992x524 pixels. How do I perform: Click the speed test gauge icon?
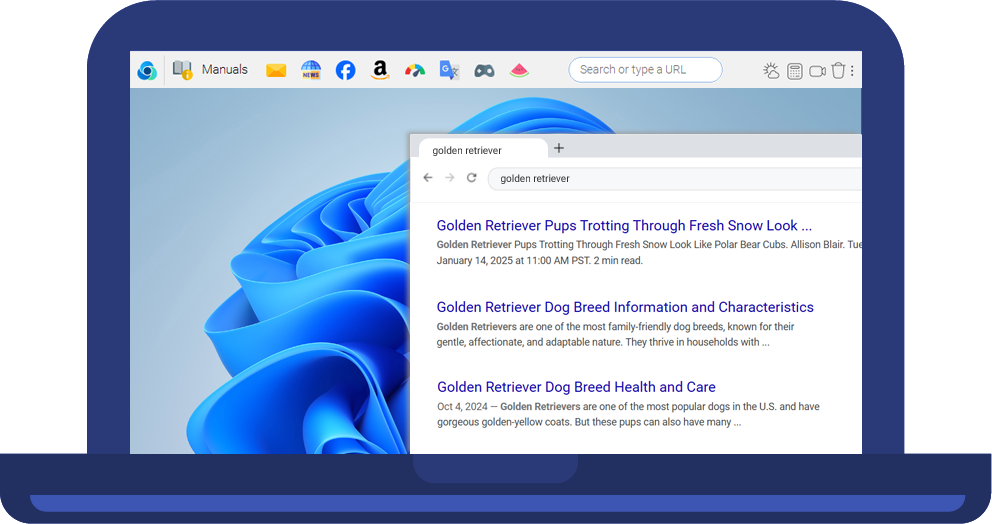[x=414, y=70]
